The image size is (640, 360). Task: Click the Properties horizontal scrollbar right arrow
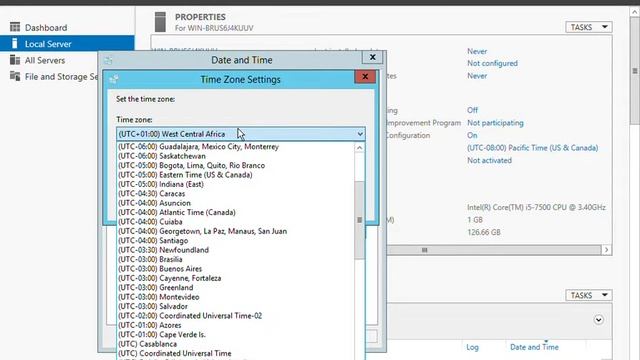607,250
